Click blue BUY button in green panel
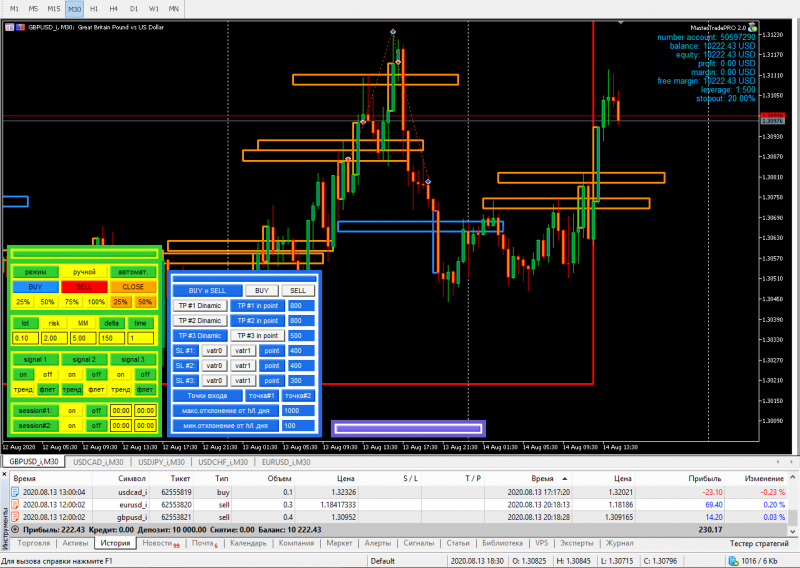This screenshot has height=568, width=800. click(x=35, y=287)
